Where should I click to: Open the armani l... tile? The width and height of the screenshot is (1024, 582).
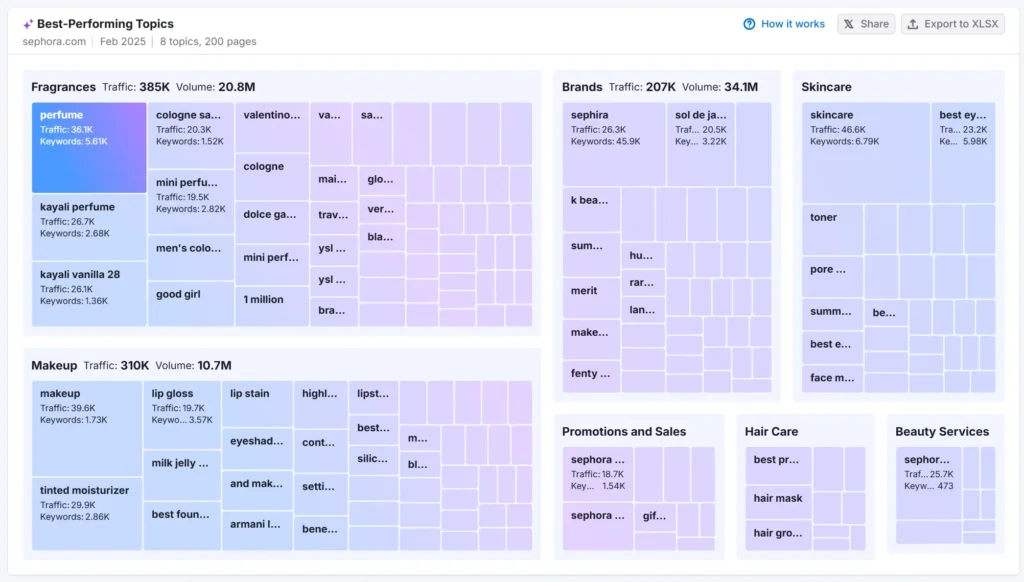[x=257, y=530]
